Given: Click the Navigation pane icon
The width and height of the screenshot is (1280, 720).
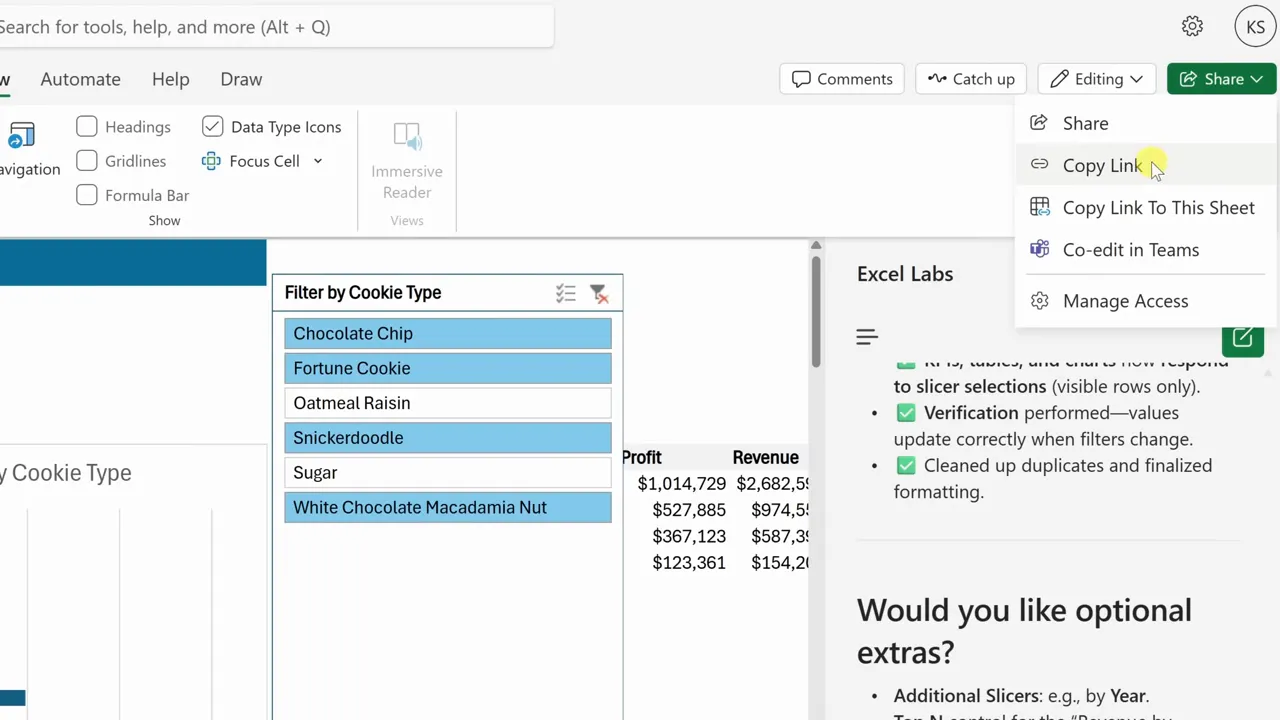Looking at the screenshot, I should [x=21, y=136].
